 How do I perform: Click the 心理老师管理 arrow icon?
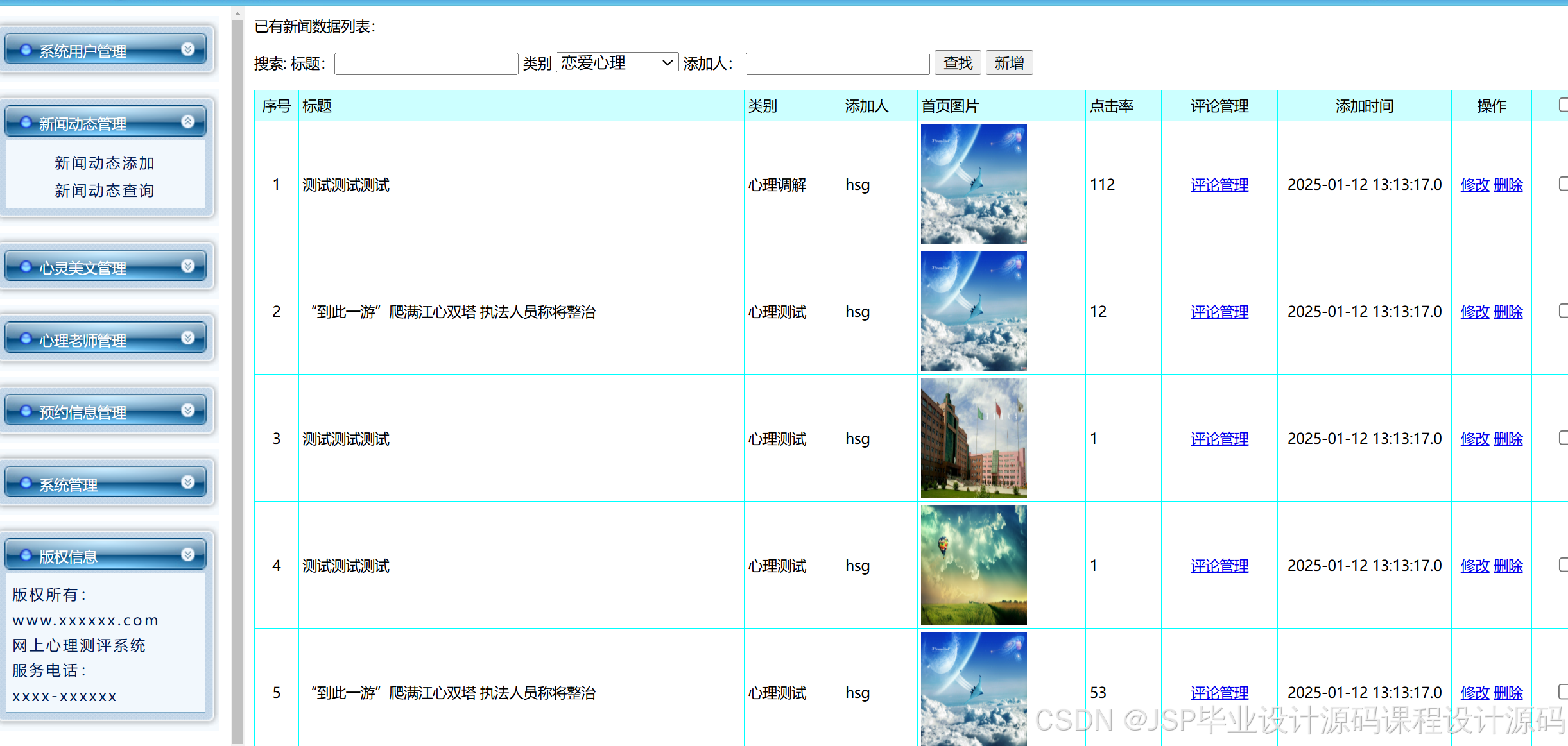(188, 338)
